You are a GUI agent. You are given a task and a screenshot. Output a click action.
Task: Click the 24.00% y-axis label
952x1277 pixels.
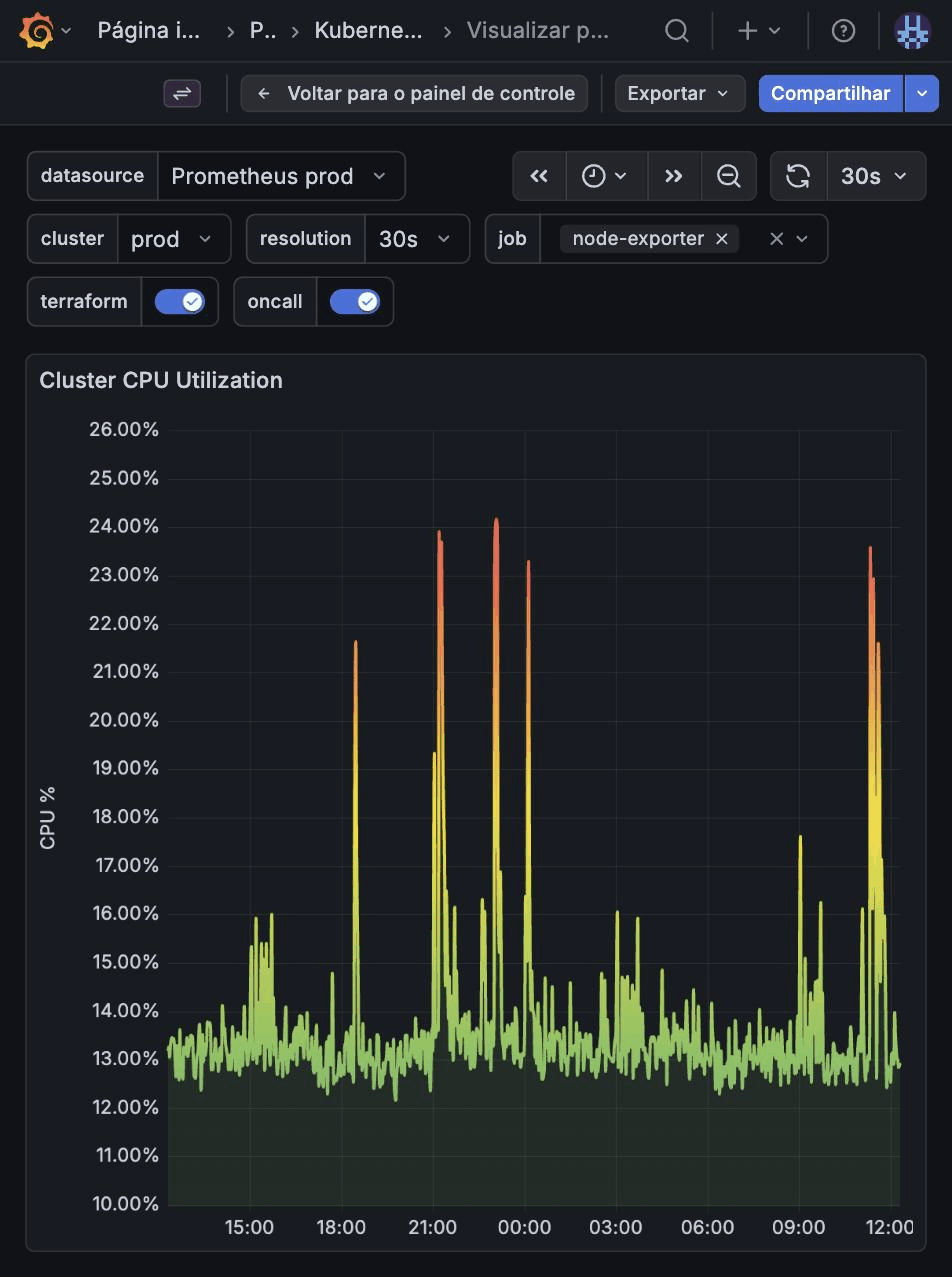tap(125, 526)
